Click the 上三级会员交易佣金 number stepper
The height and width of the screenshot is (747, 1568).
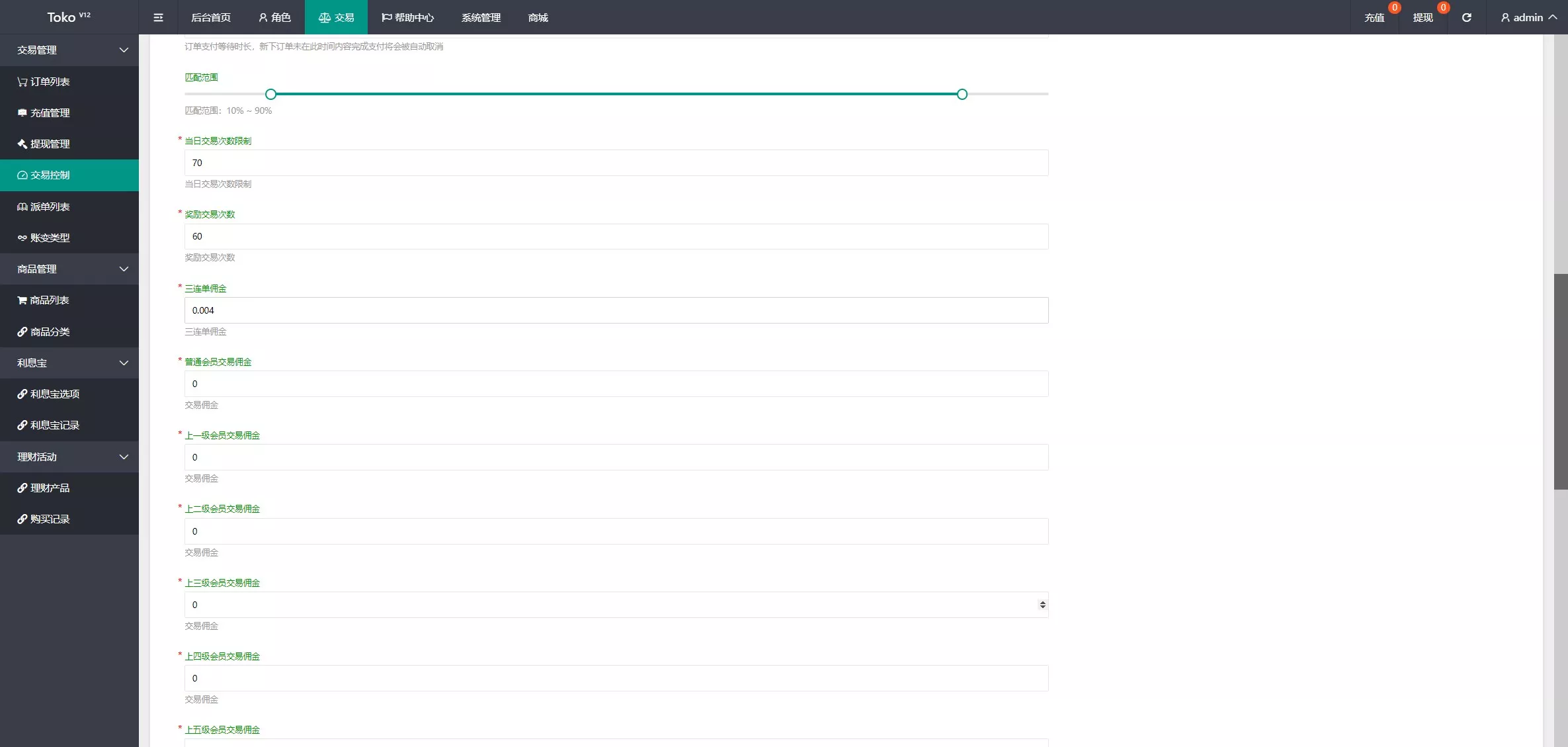(x=1042, y=605)
